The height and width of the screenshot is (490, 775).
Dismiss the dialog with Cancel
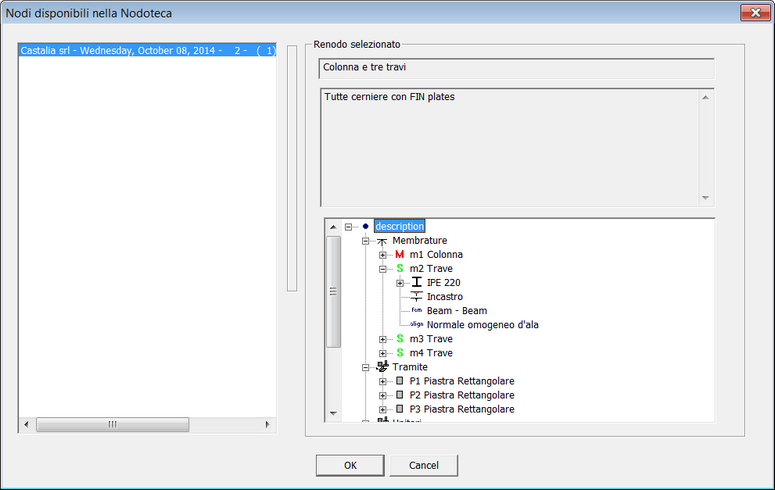pyautogui.click(x=424, y=465)
